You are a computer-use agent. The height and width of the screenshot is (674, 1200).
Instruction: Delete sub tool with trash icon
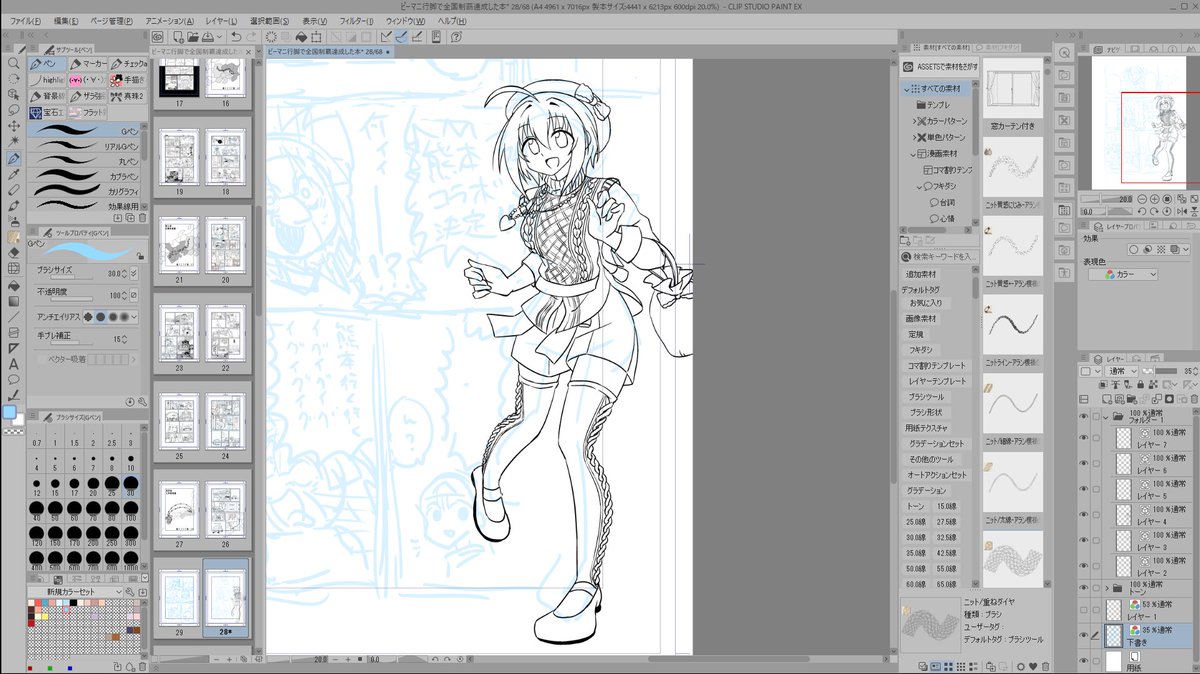(x=142, y=217)
